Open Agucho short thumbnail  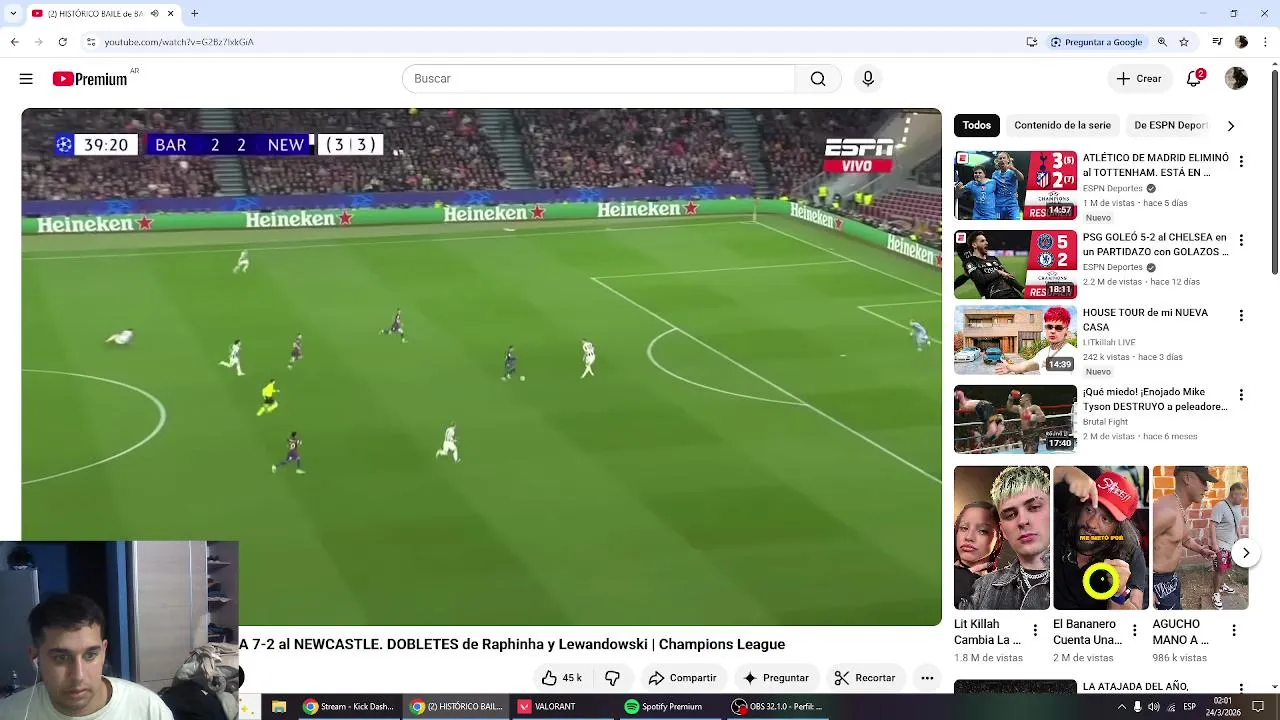point(1200,538)
